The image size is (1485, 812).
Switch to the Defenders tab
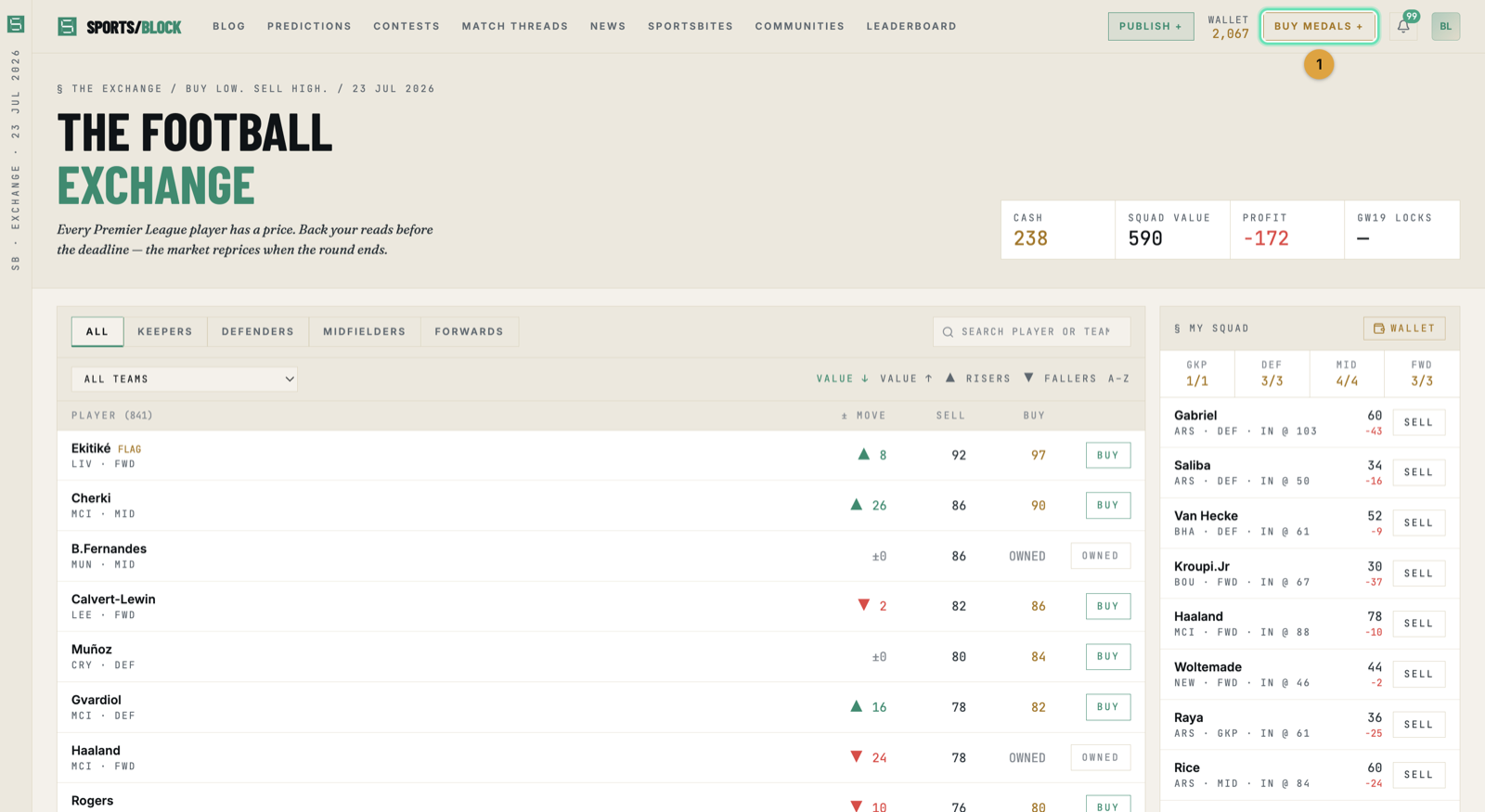coord(258,331)
